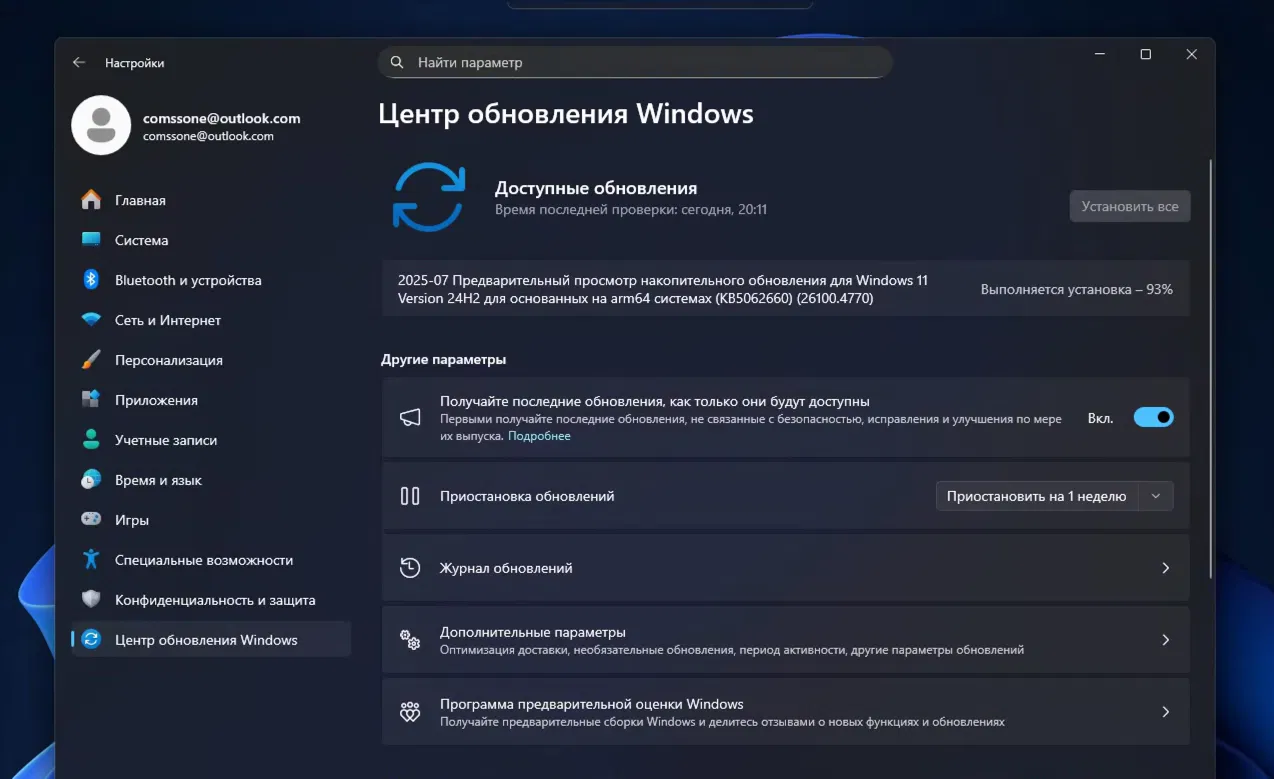Open Учетные записи settings
The height and width of the screenshot is (779, 1274).
211,440
